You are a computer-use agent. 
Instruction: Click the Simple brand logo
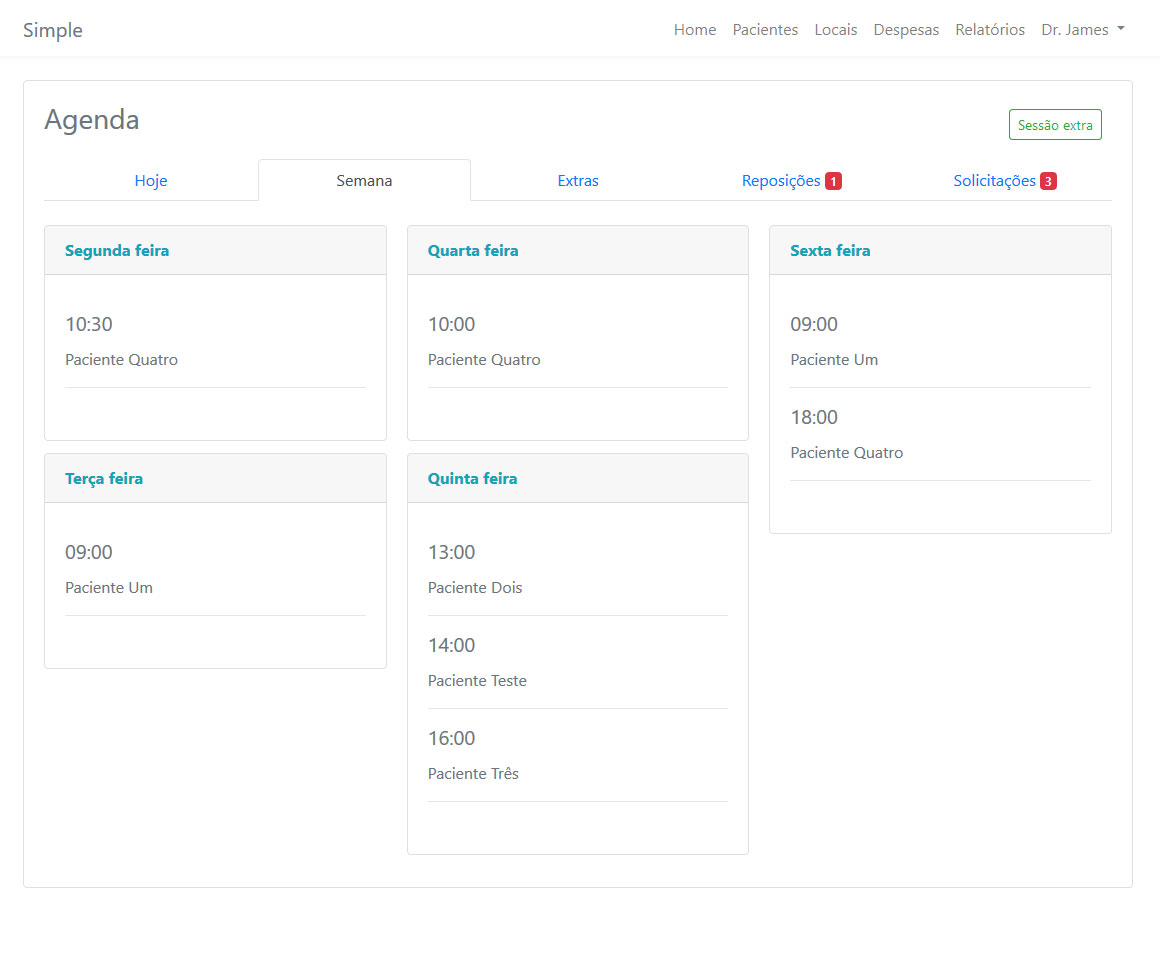tap(53, 30)
